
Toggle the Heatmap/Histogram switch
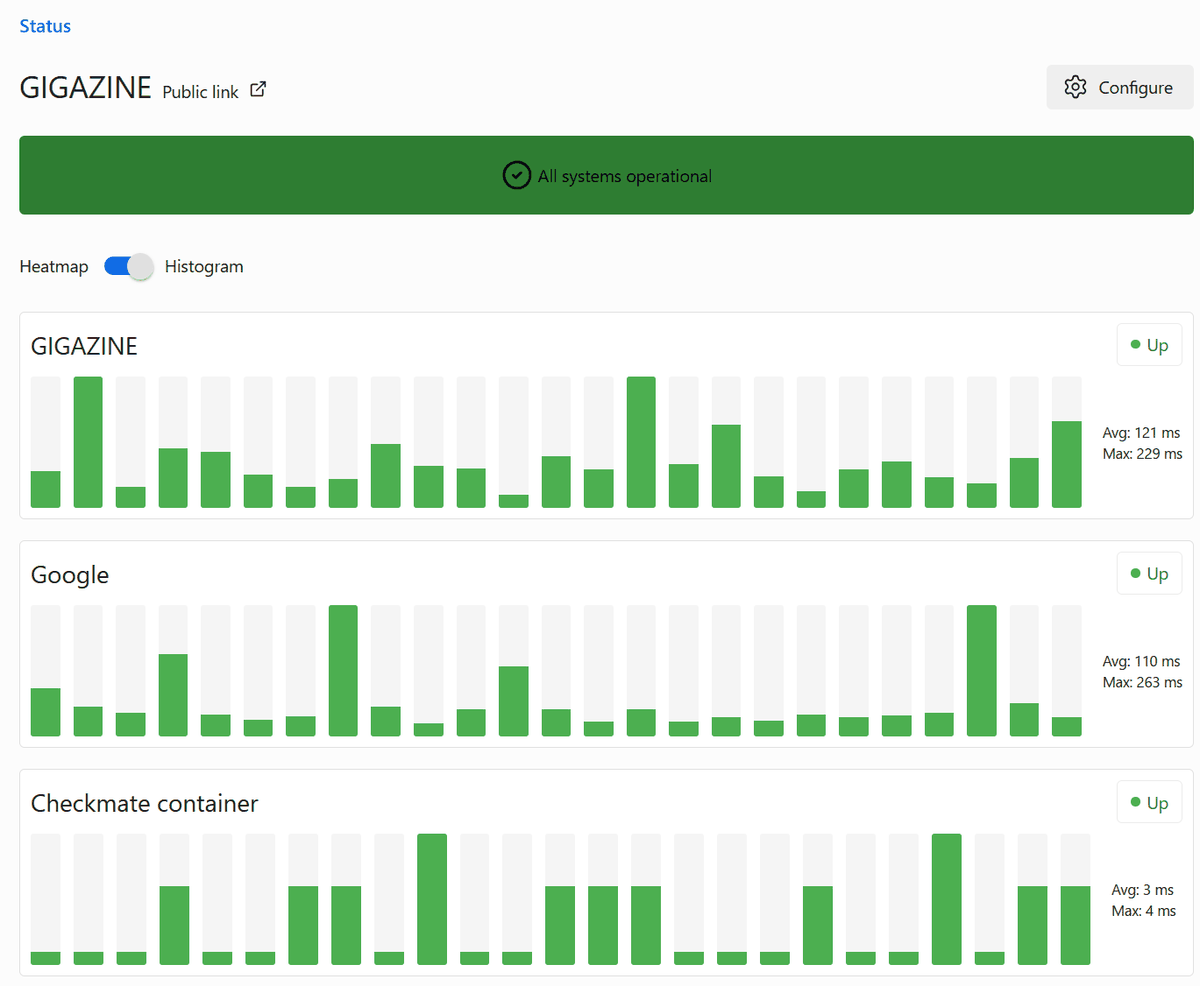click(128, 267)
